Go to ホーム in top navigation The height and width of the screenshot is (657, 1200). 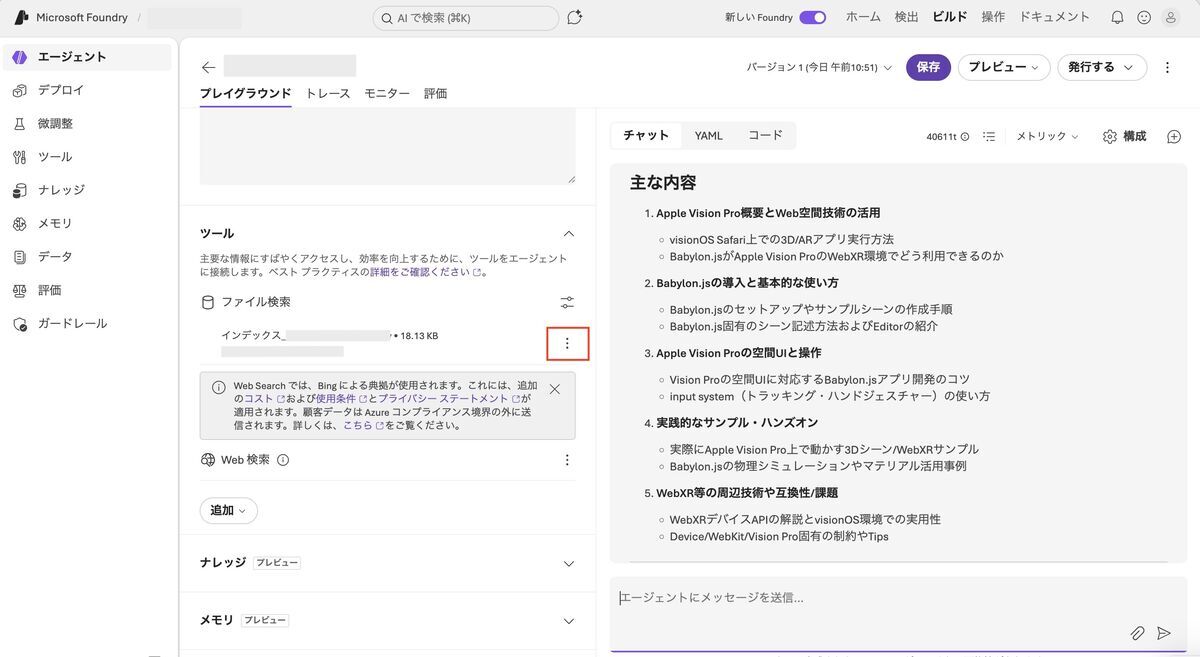(863, 17)
